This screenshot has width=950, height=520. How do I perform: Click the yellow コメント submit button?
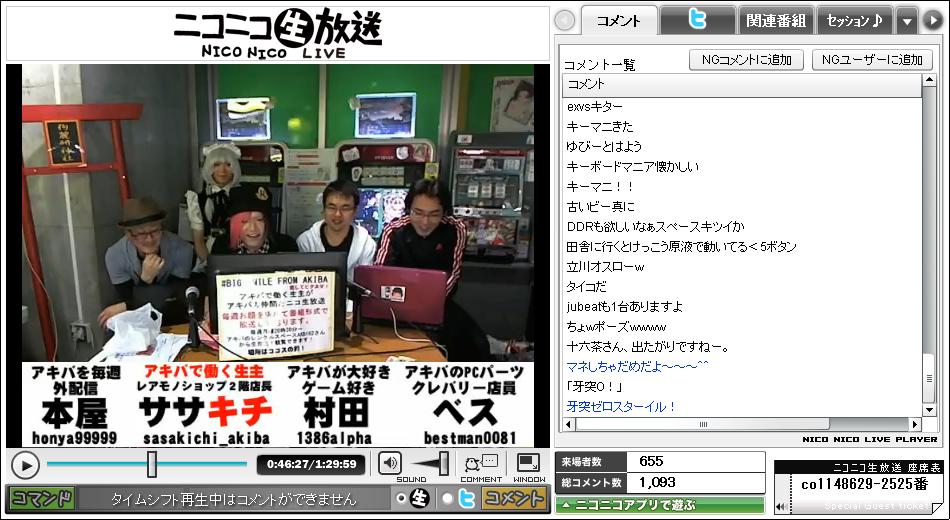[x=513, y=498]
